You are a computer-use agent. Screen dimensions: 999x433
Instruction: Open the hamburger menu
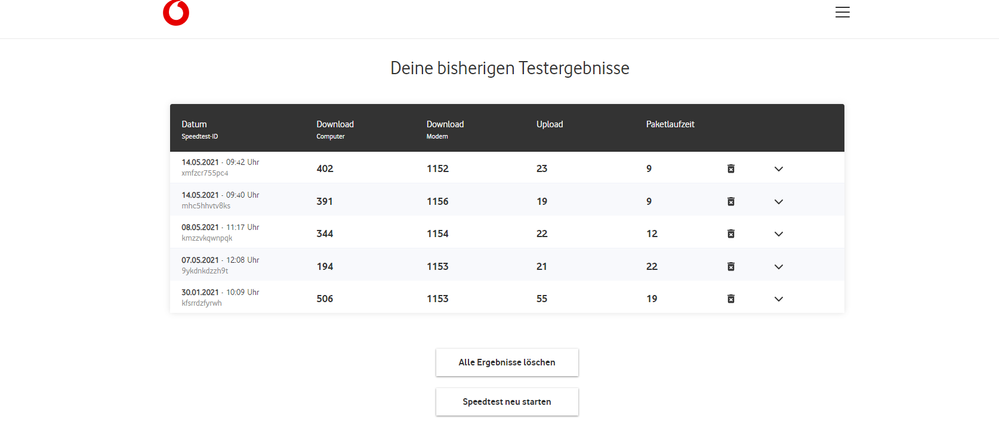point(842,12)
